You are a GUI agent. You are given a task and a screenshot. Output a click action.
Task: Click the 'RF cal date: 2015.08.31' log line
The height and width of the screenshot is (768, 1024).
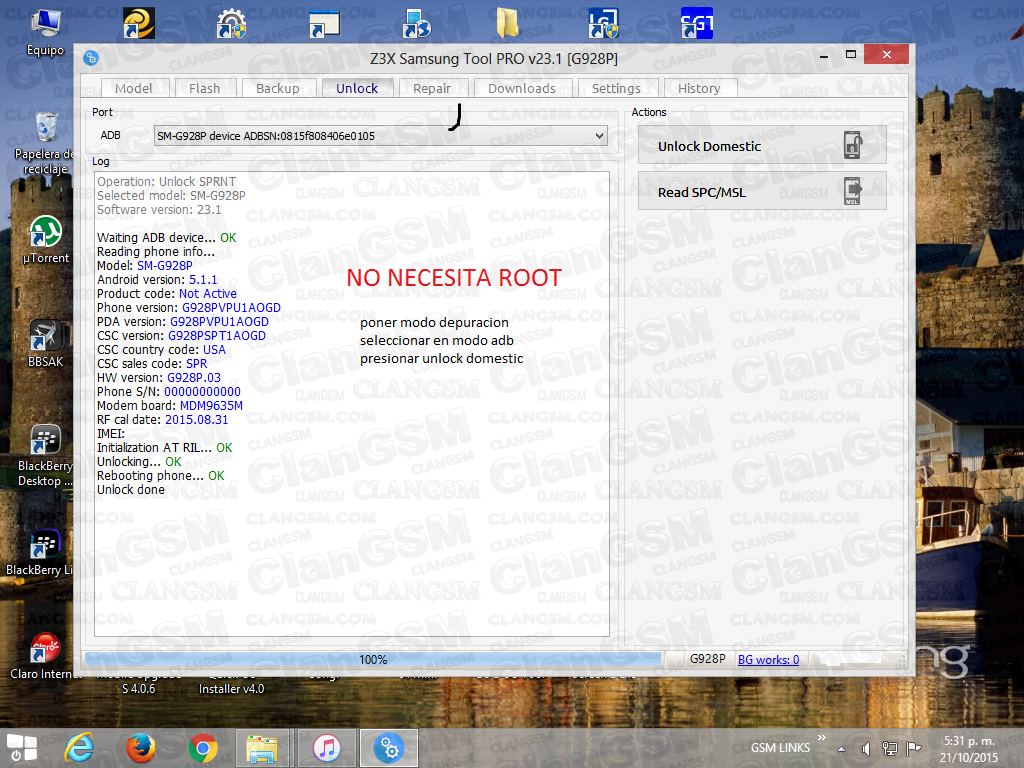163,419
